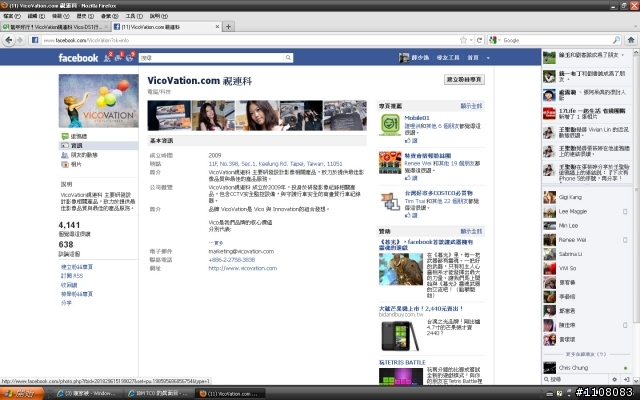Open first ticker story dropdown arrow

(623, 55)
